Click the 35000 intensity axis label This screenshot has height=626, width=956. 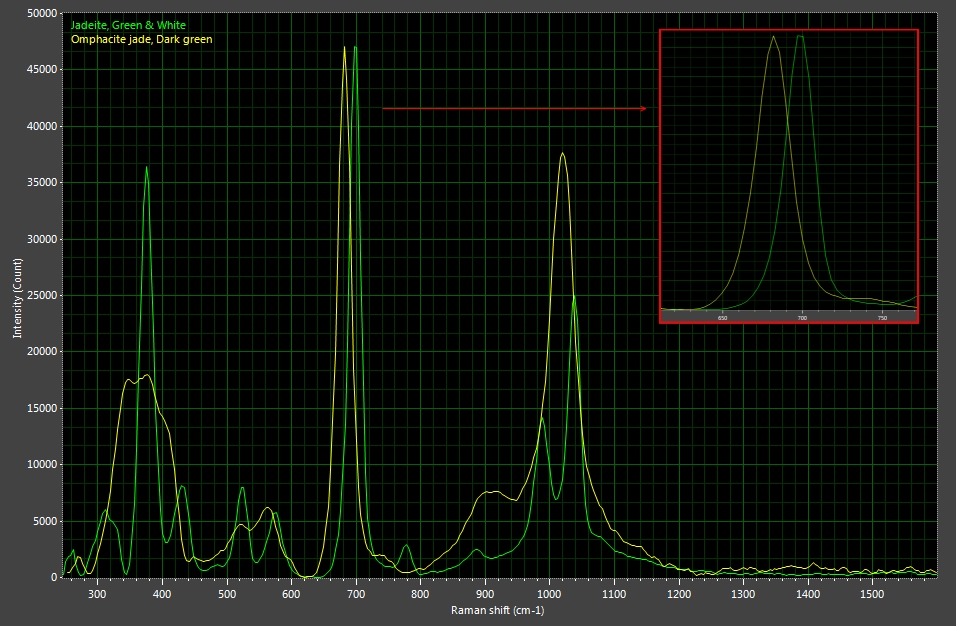point(43,182)
